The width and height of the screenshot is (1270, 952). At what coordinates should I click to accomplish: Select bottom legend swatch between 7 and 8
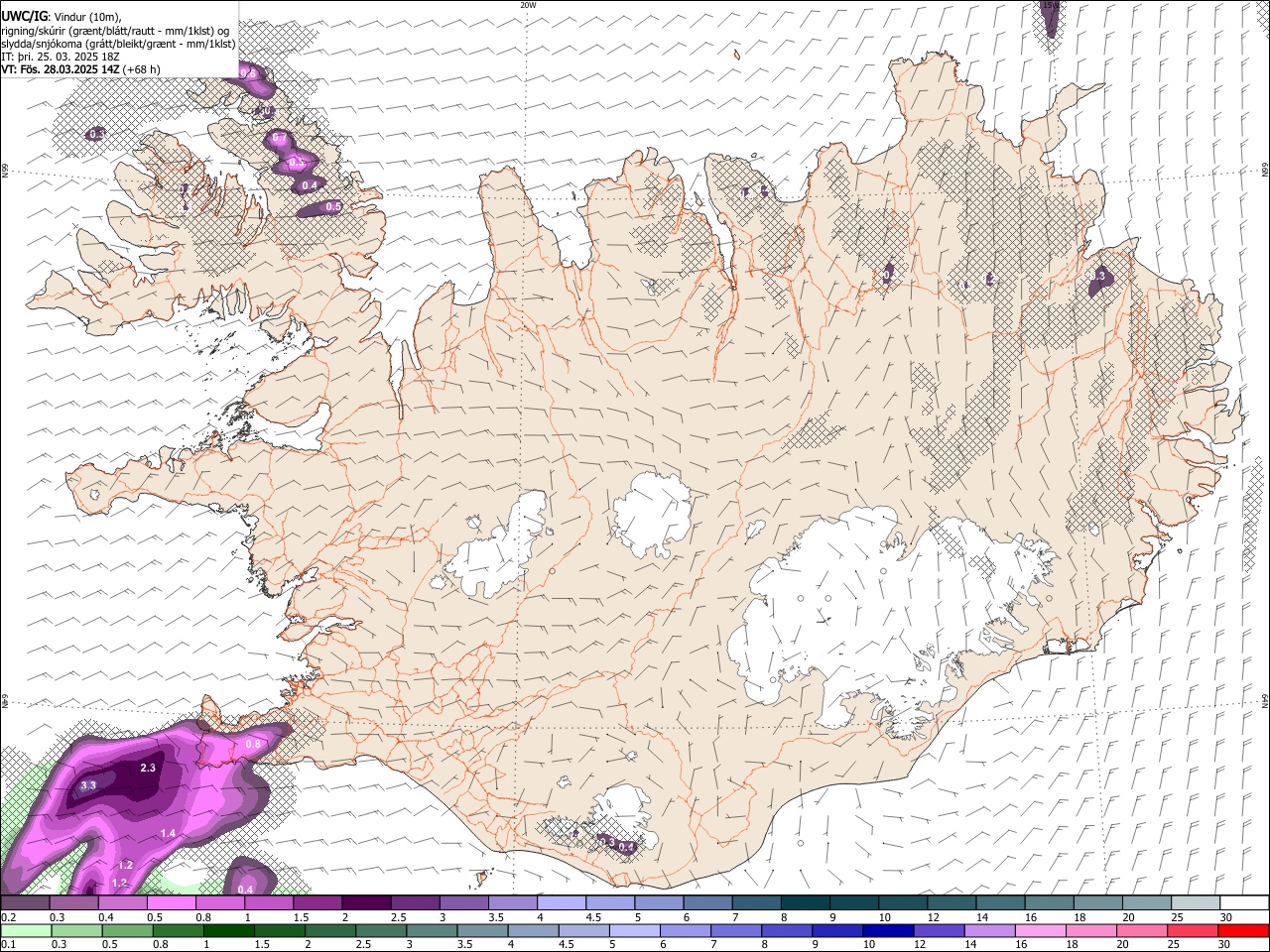[x=736, y=931]
